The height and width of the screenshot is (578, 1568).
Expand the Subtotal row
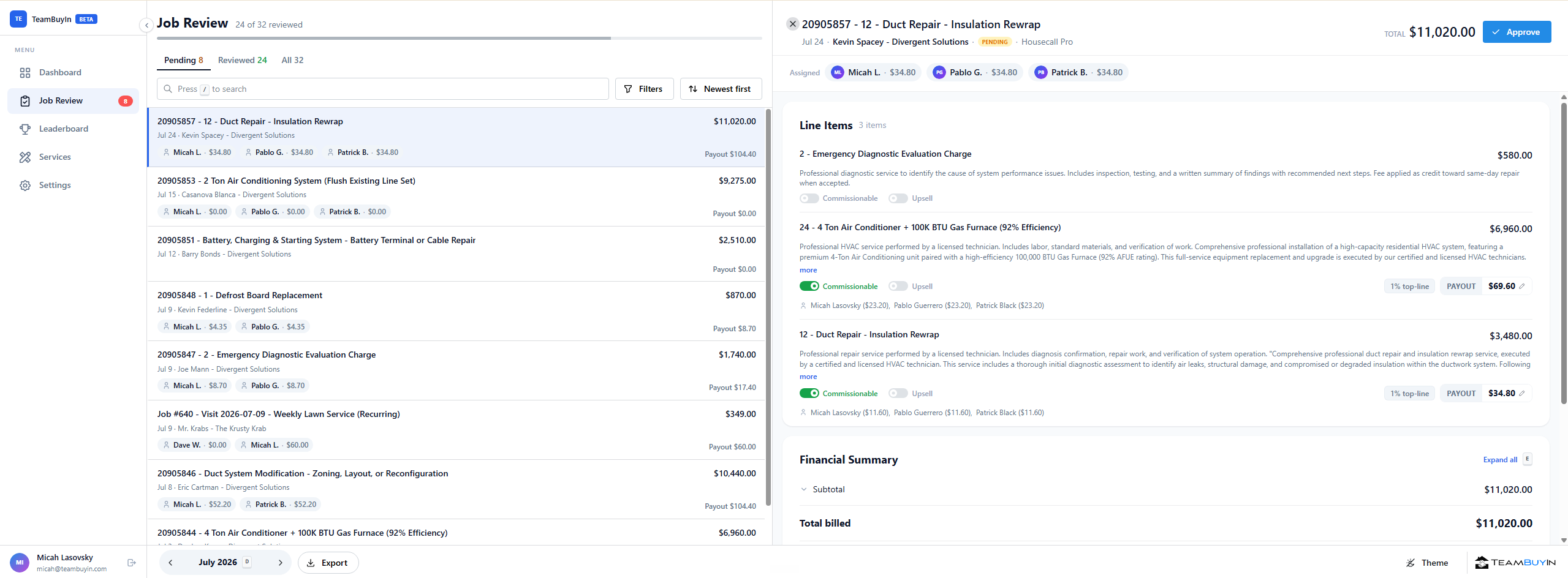pyautogui.click(x=1165, y=489)
